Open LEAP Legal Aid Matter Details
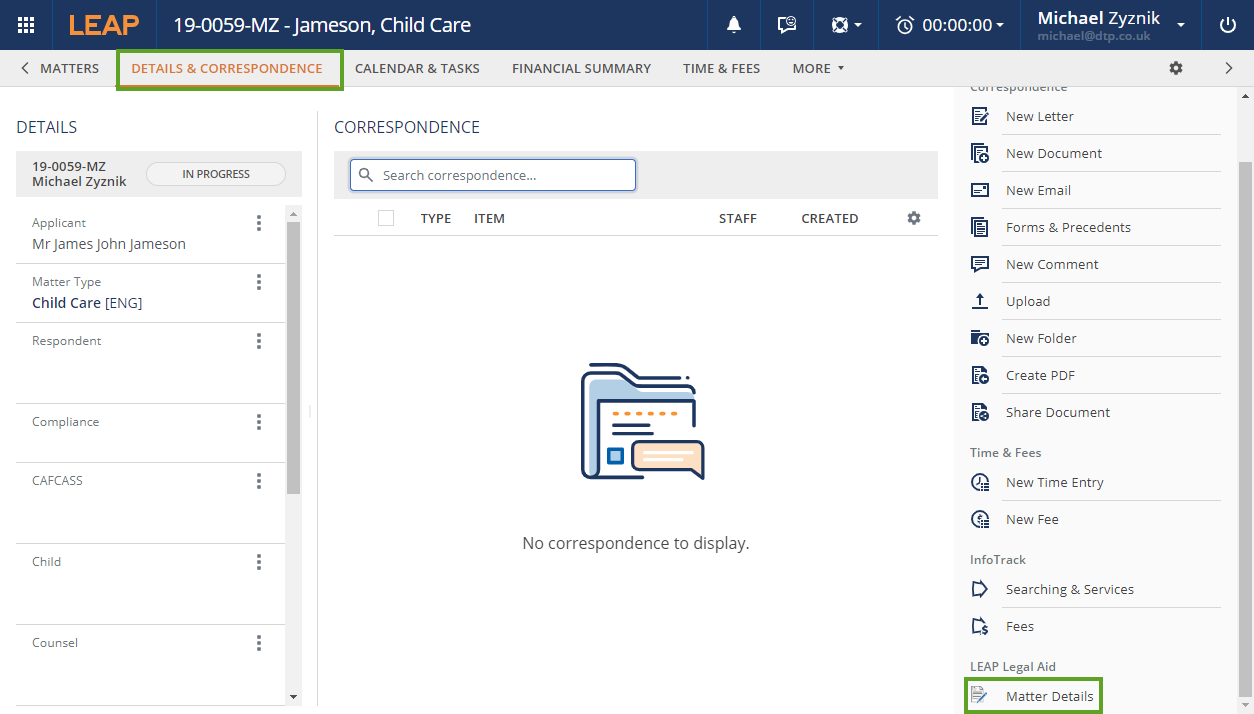Viewport: 1254px width, 714px height. click(x=1049, y=695)
